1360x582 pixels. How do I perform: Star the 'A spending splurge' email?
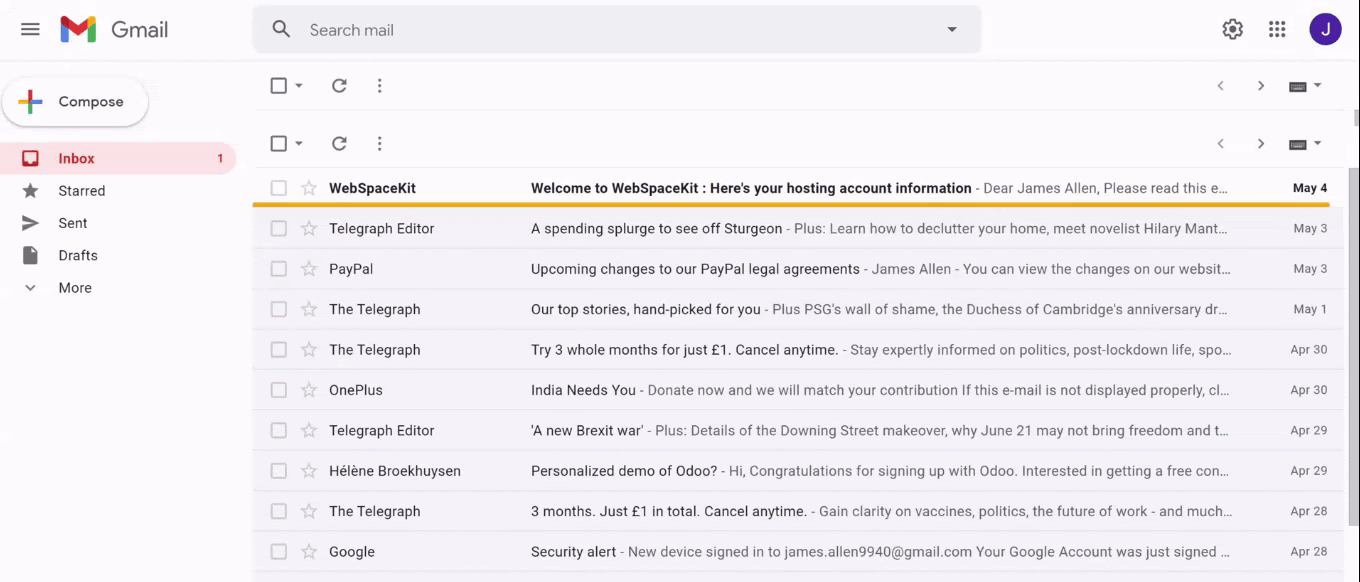point(309,229)
